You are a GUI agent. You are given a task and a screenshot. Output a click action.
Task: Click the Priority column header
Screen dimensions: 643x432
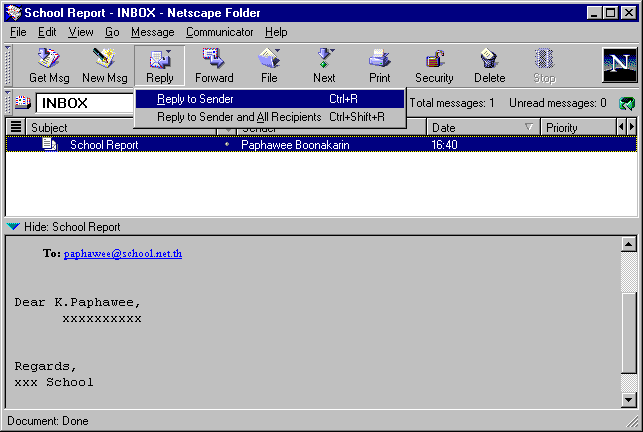(x=578, y=127)
